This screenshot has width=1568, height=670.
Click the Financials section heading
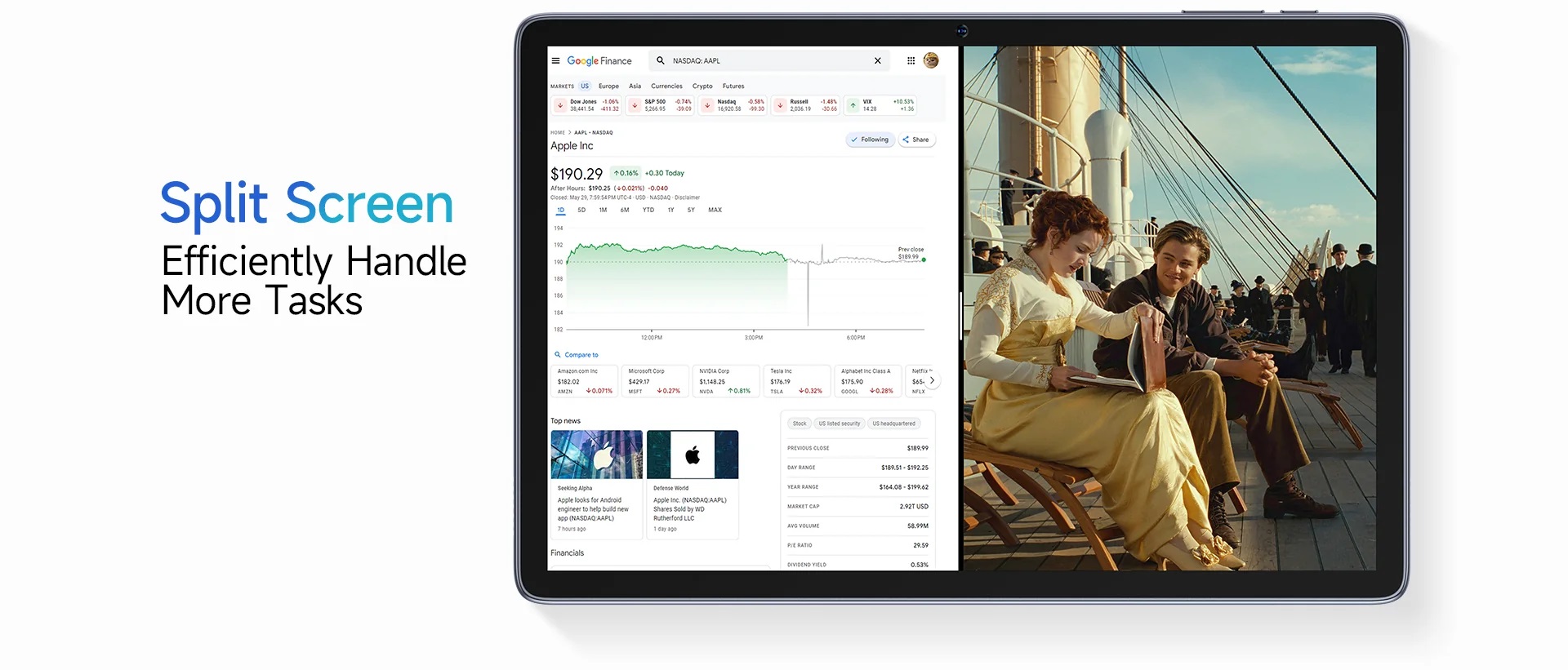tap(567, 553)
